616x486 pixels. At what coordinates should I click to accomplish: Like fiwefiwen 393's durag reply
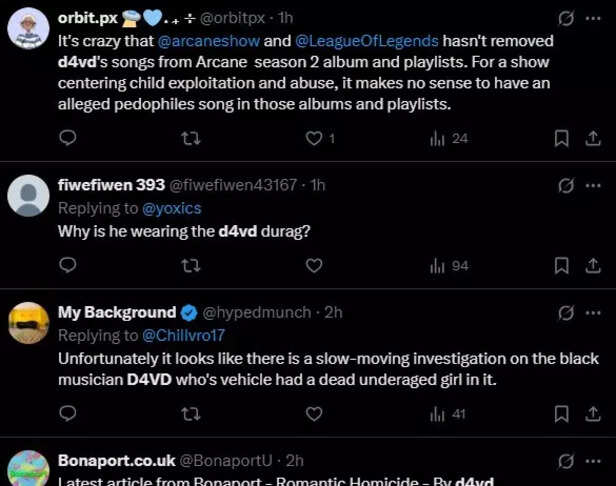click(313, 265)
